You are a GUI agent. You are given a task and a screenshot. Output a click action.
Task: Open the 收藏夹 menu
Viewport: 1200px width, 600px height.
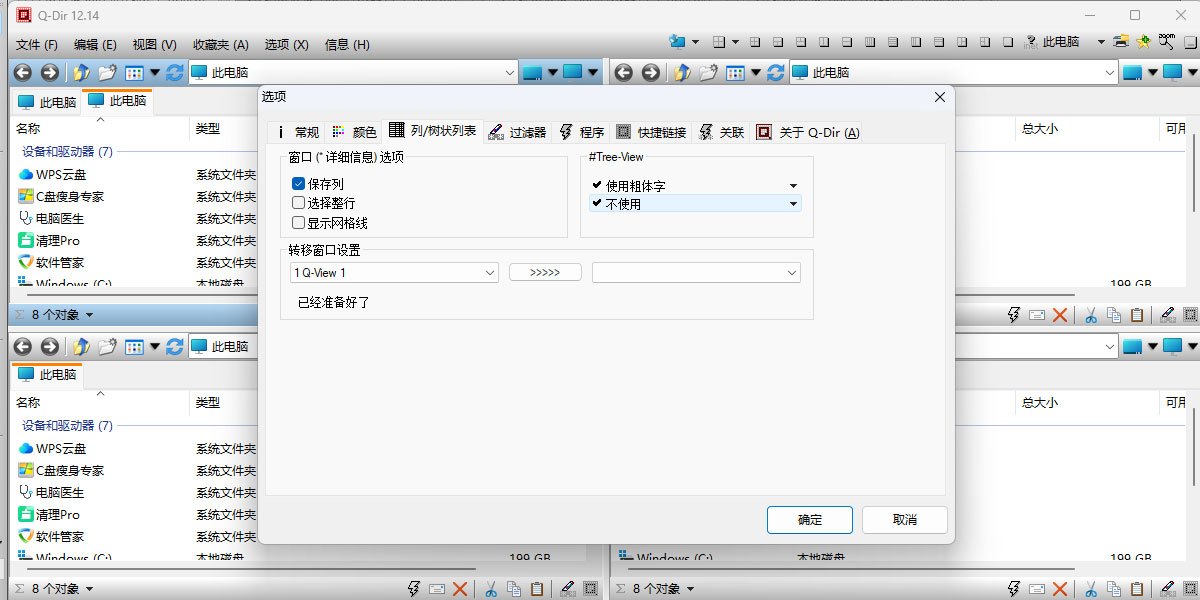click(x=220, y=44)
